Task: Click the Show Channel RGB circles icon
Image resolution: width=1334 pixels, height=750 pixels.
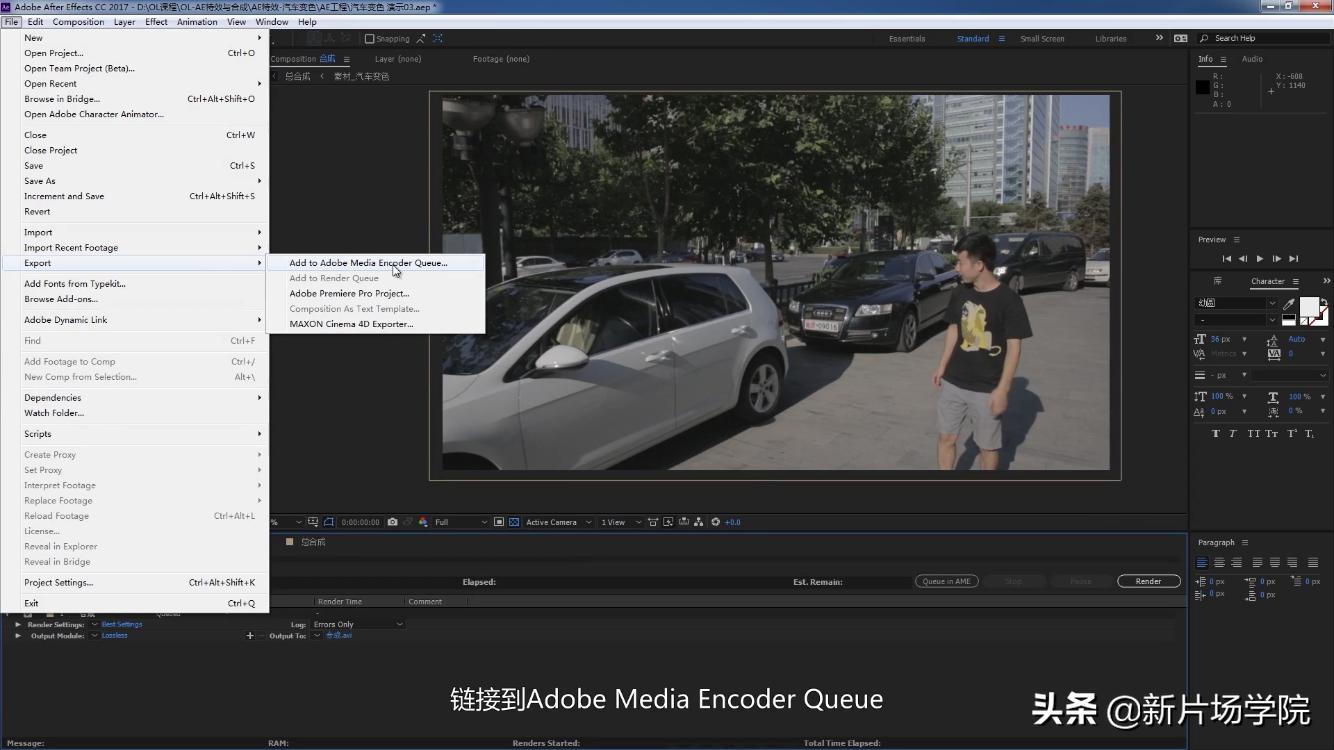Action: (423, 522)
